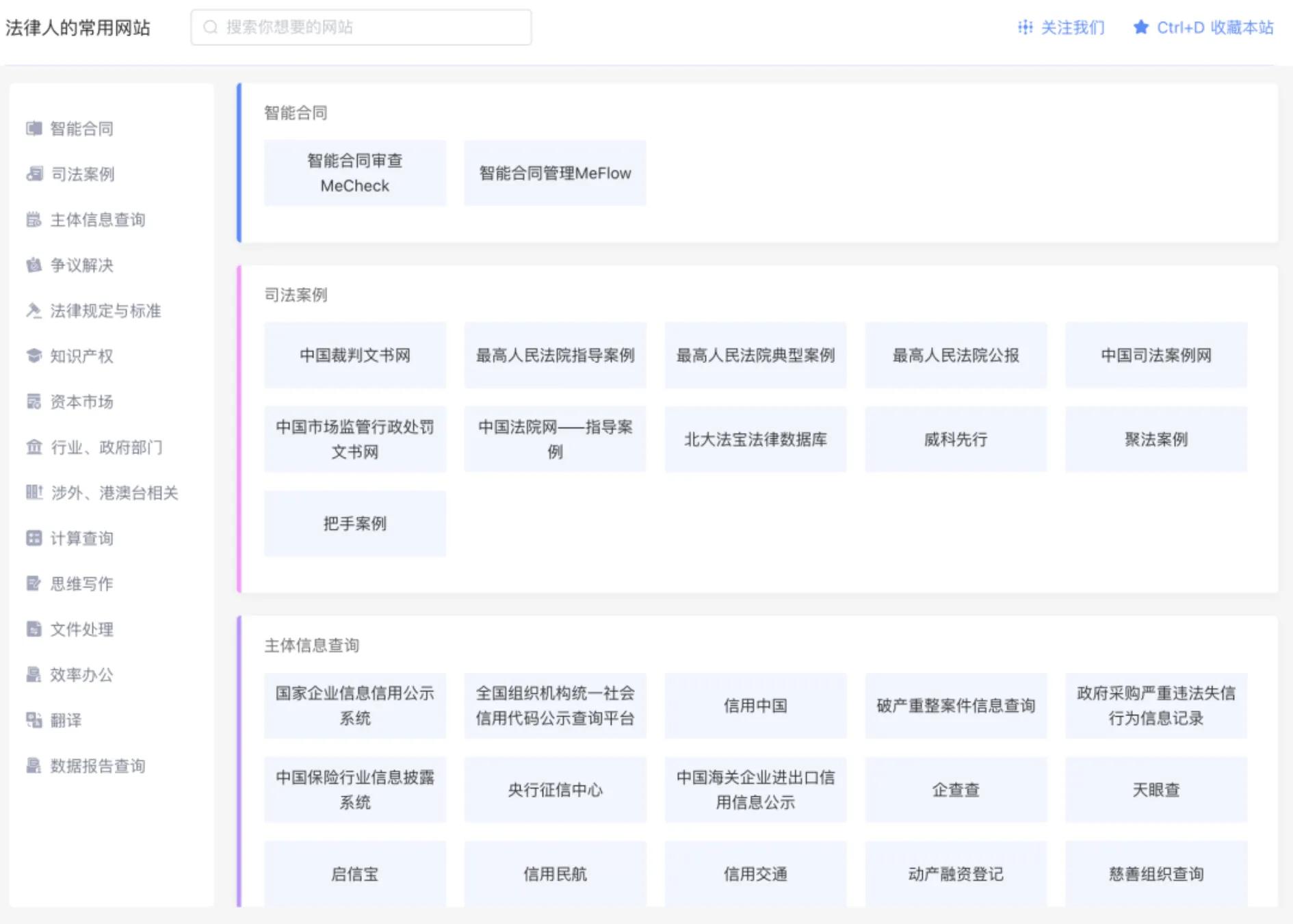Open 智能合同审查 MeCheck

coord(354,172)
